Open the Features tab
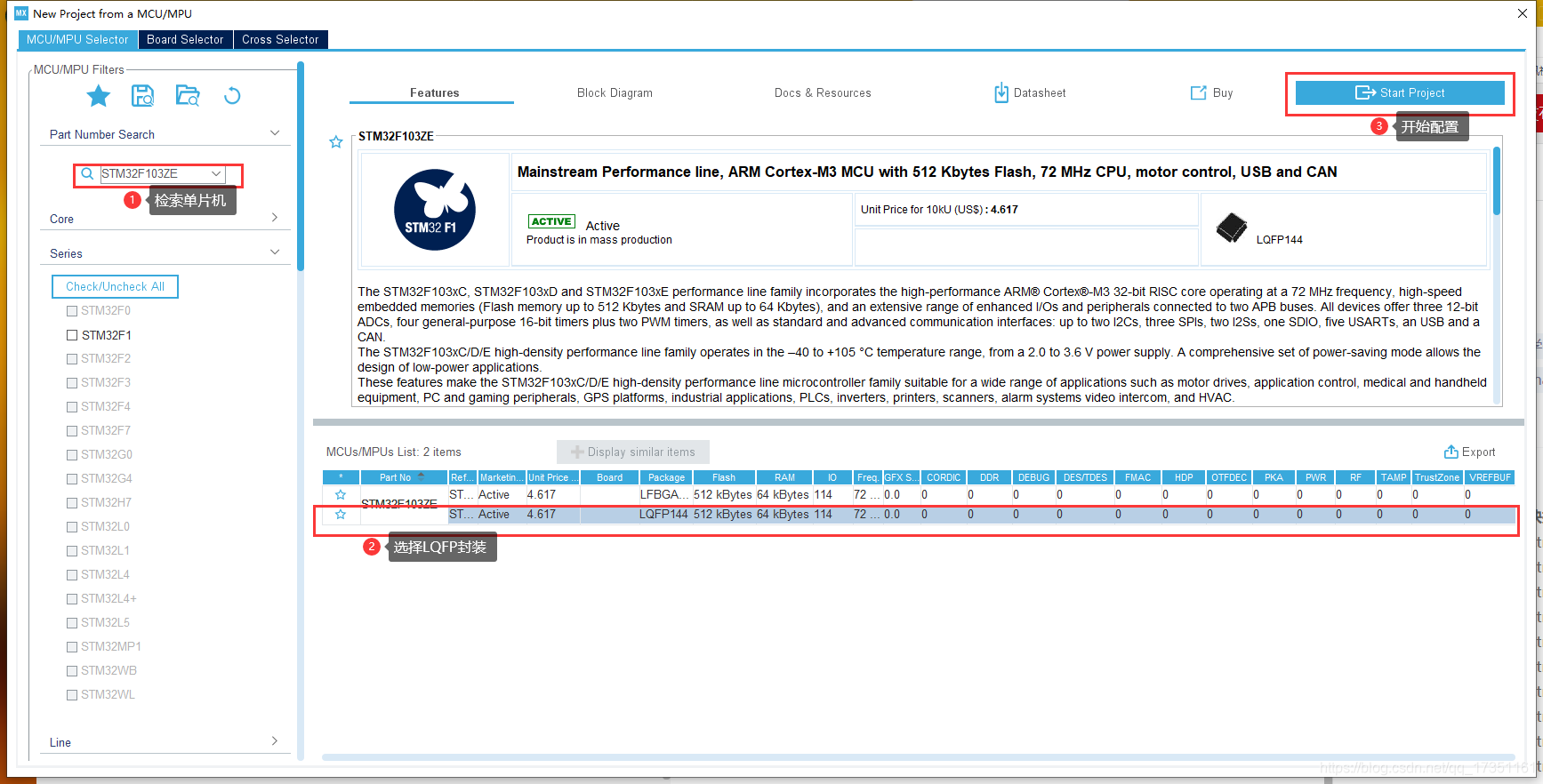 pos(434,93)
